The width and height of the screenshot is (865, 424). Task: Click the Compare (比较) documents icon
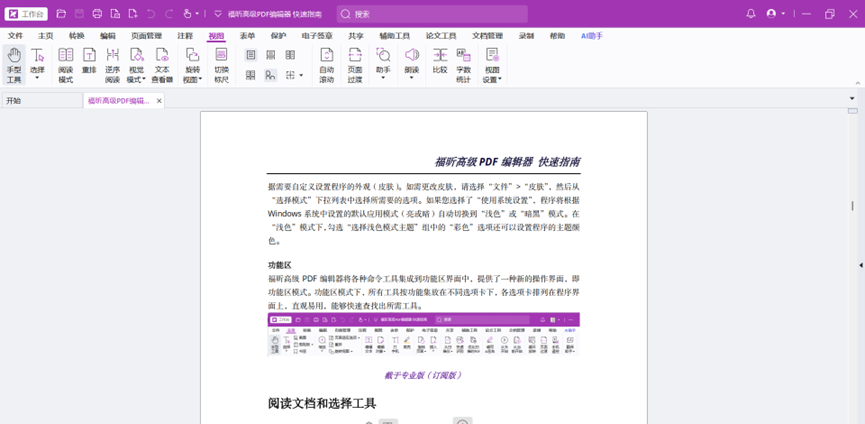pyautogui.click(x=440, y=61)
